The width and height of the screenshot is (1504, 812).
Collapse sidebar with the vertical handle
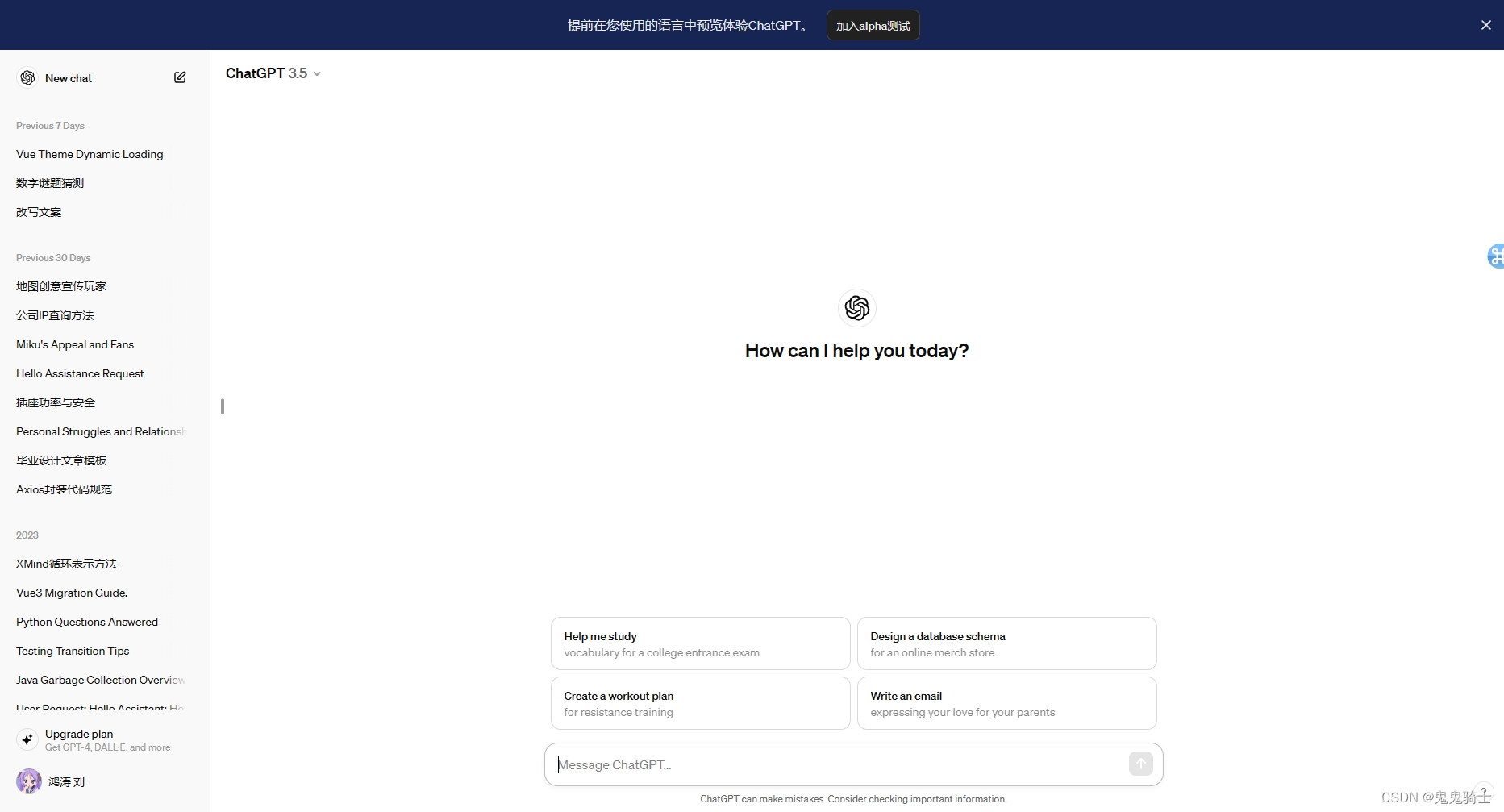pos(222,406)
